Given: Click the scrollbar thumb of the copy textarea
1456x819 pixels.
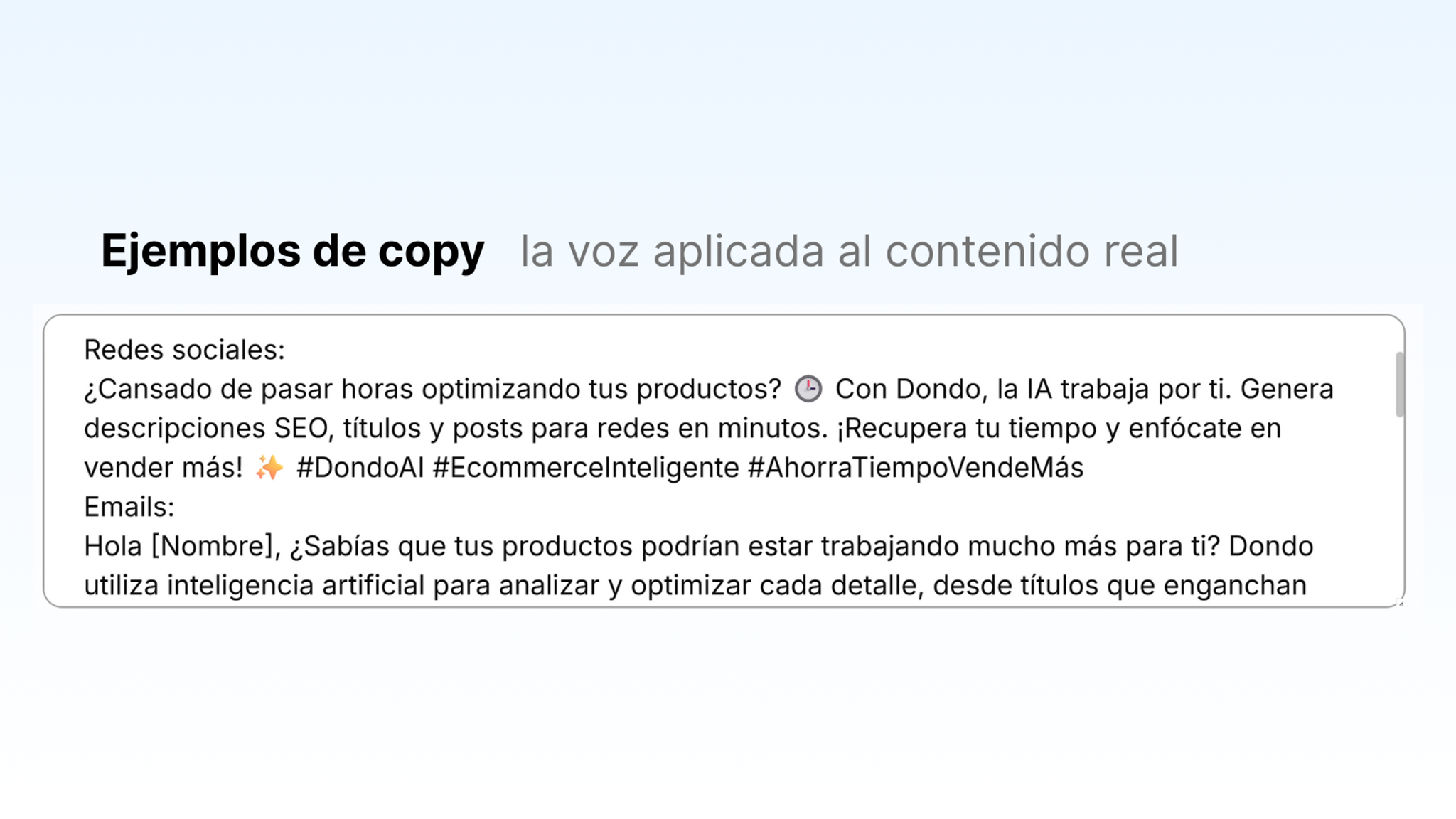Looking at the screenshot, I should [1400, 384].
